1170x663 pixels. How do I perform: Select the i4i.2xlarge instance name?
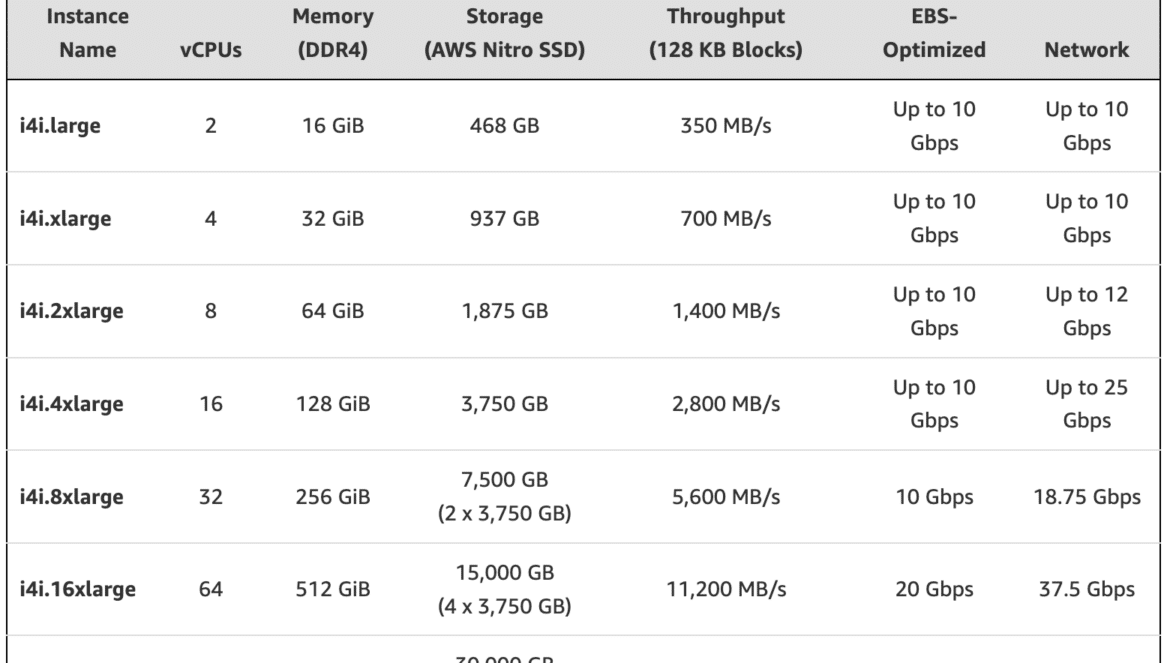71,311
